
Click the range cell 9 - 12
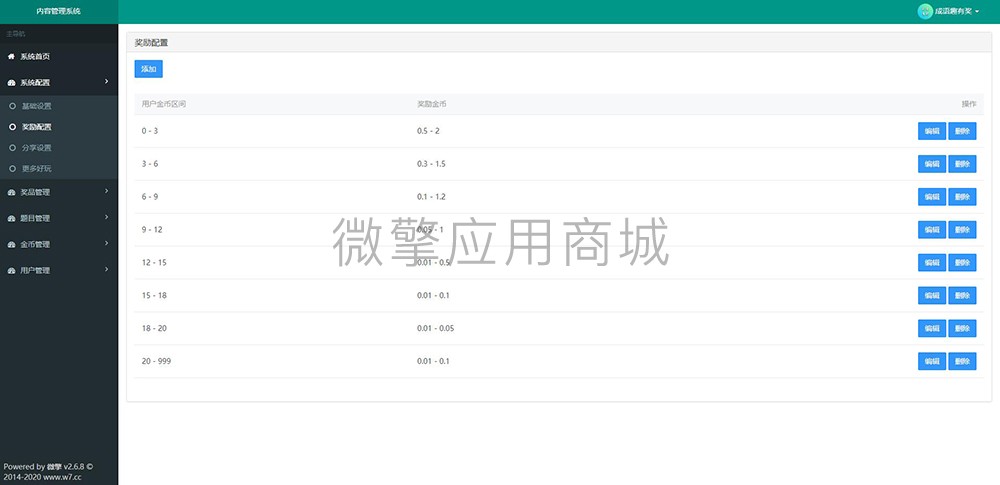coord(152,230)
